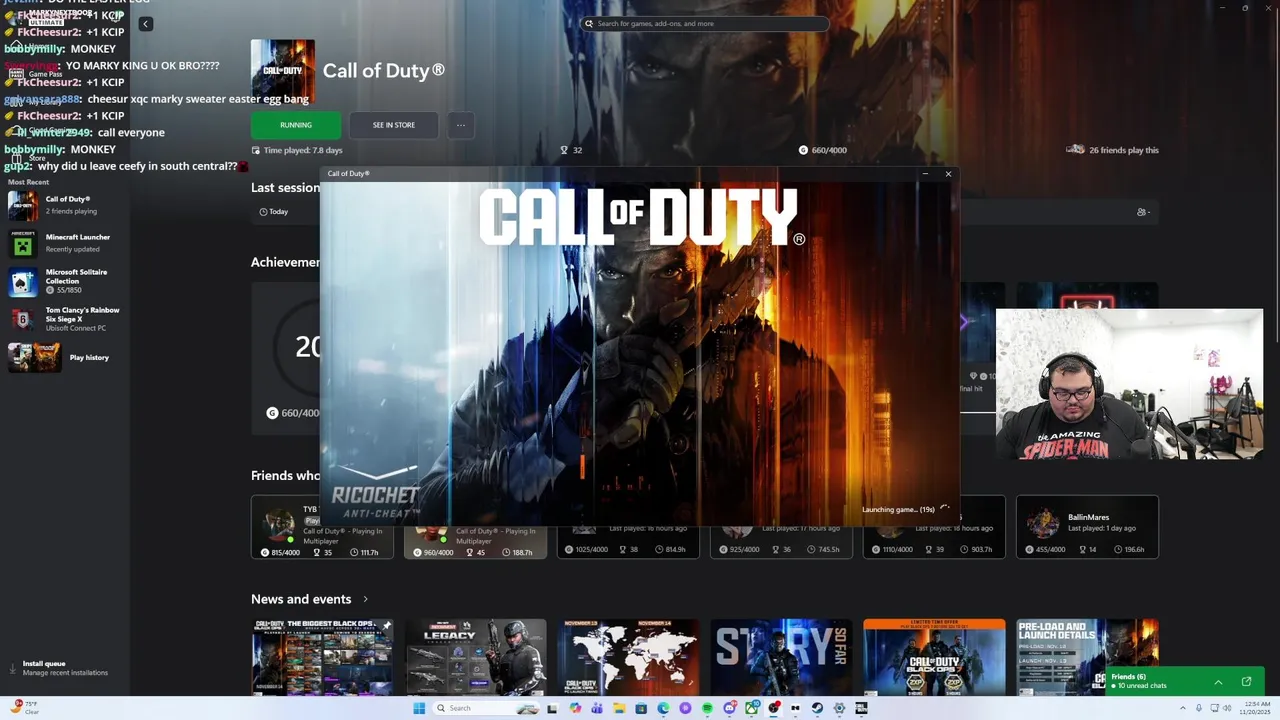This screenshot has height=720, width=1280.
Task: Open Settings gear in taskbar
Action: [x=839, y=708]
